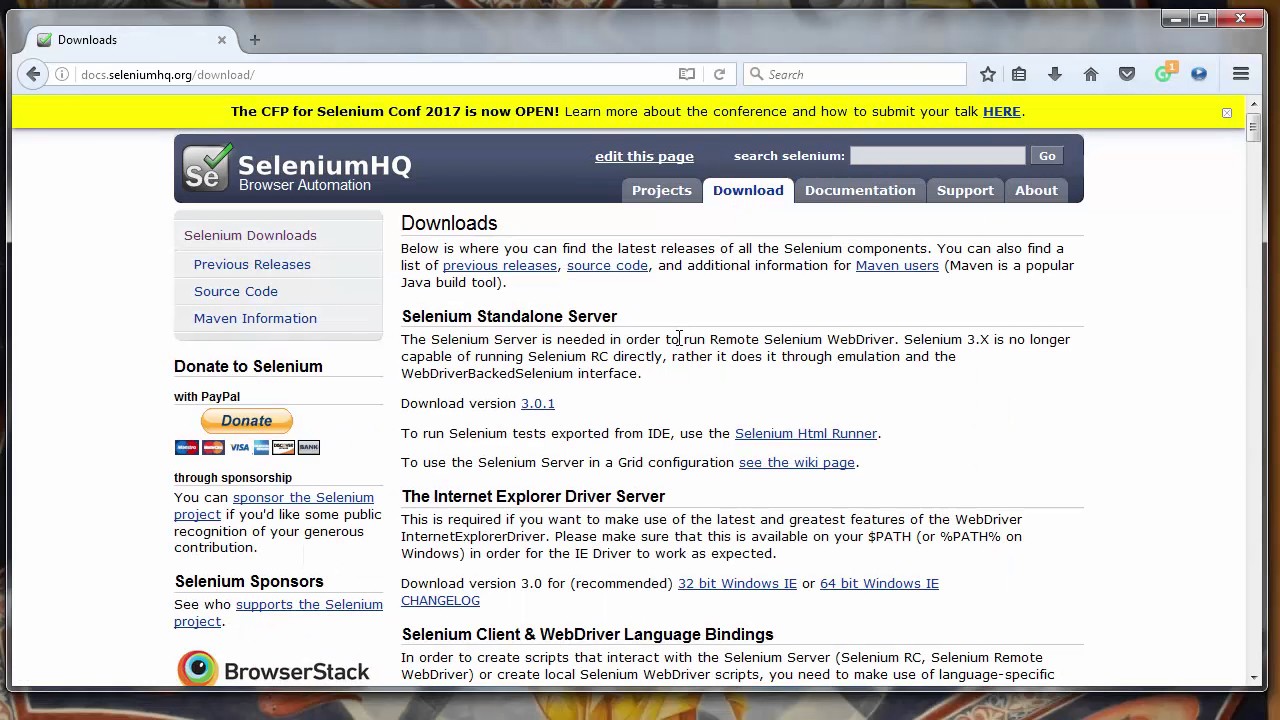Viewport: 1280px width, 720px height.
Task: Open the Firefox hamburger menu
Action: 1241,74
